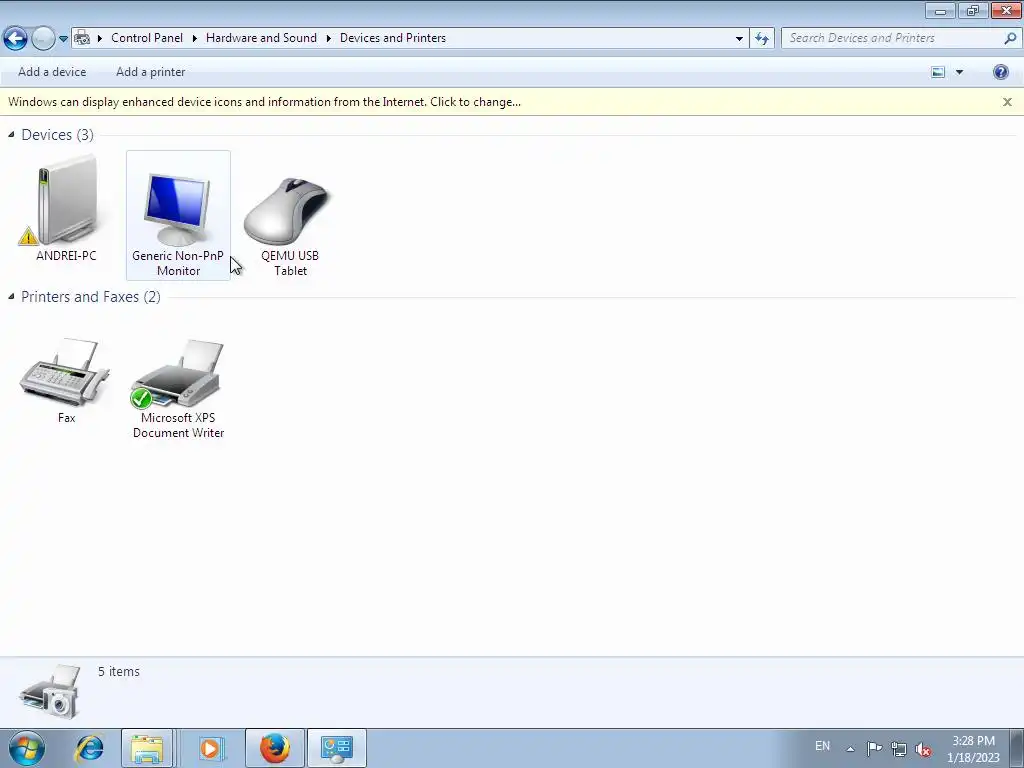Focus the Search Devices and Printers field
The width and height of the screenshot is (1024, 768).
(901, 39)
